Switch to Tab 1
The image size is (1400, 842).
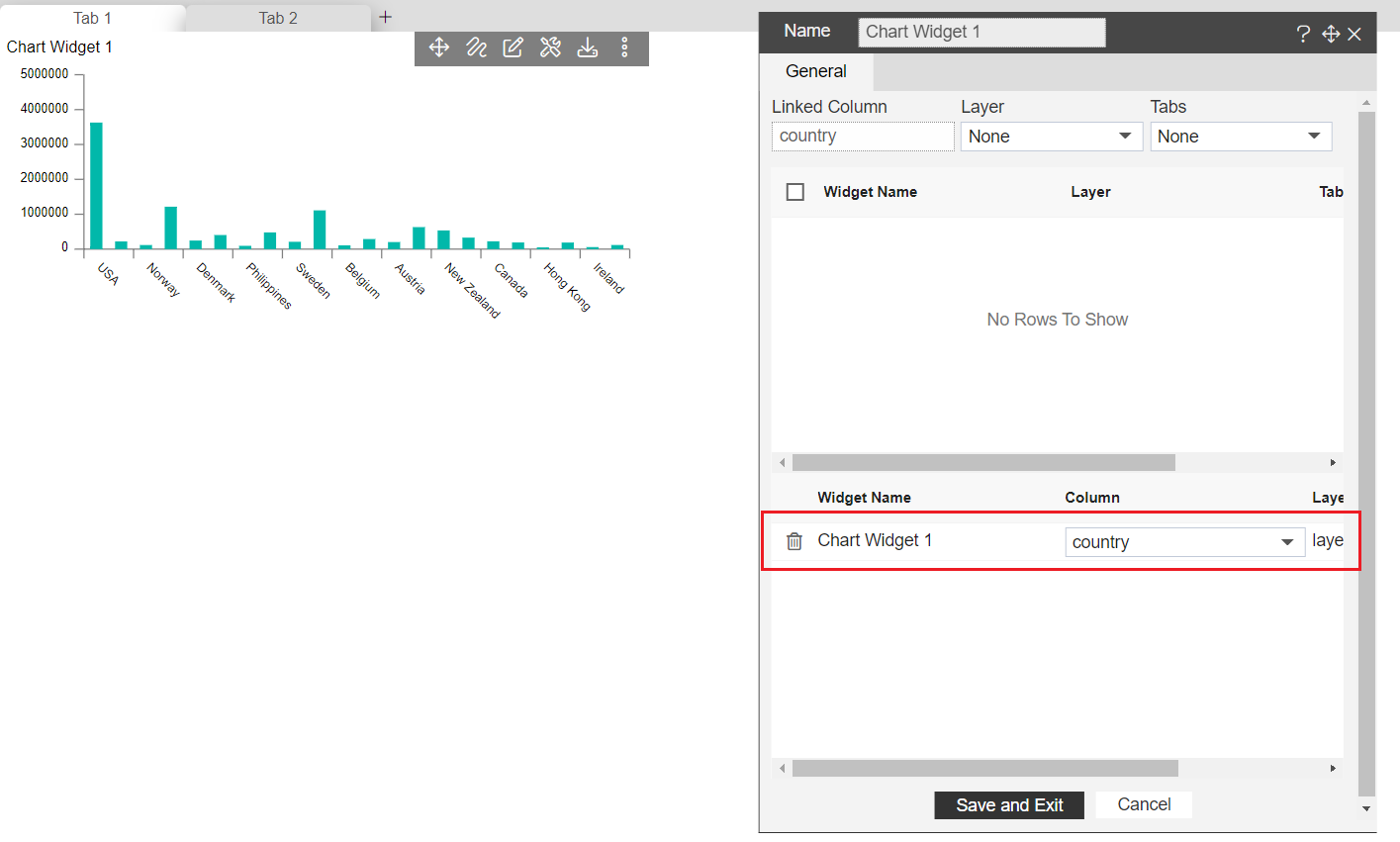(93, 18)
